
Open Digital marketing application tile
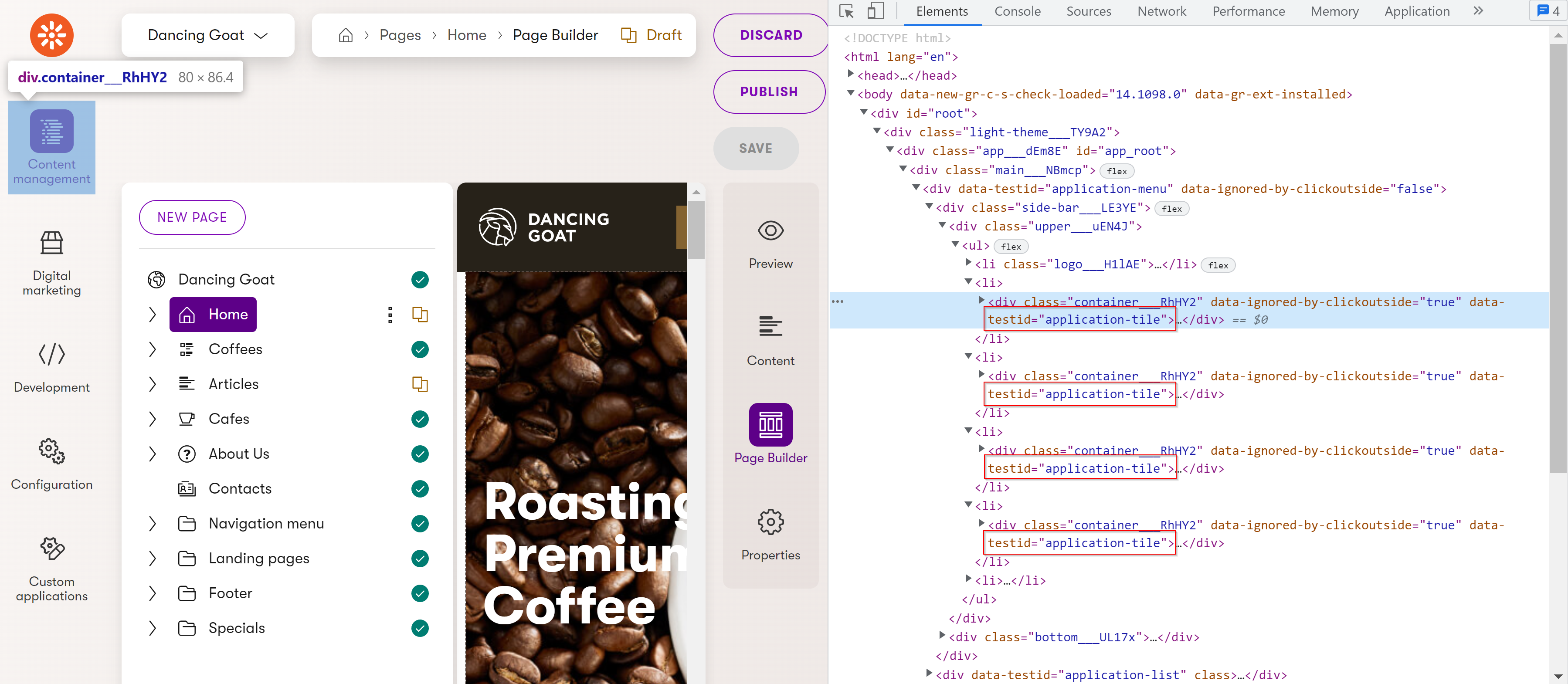(x=52, y=263)
